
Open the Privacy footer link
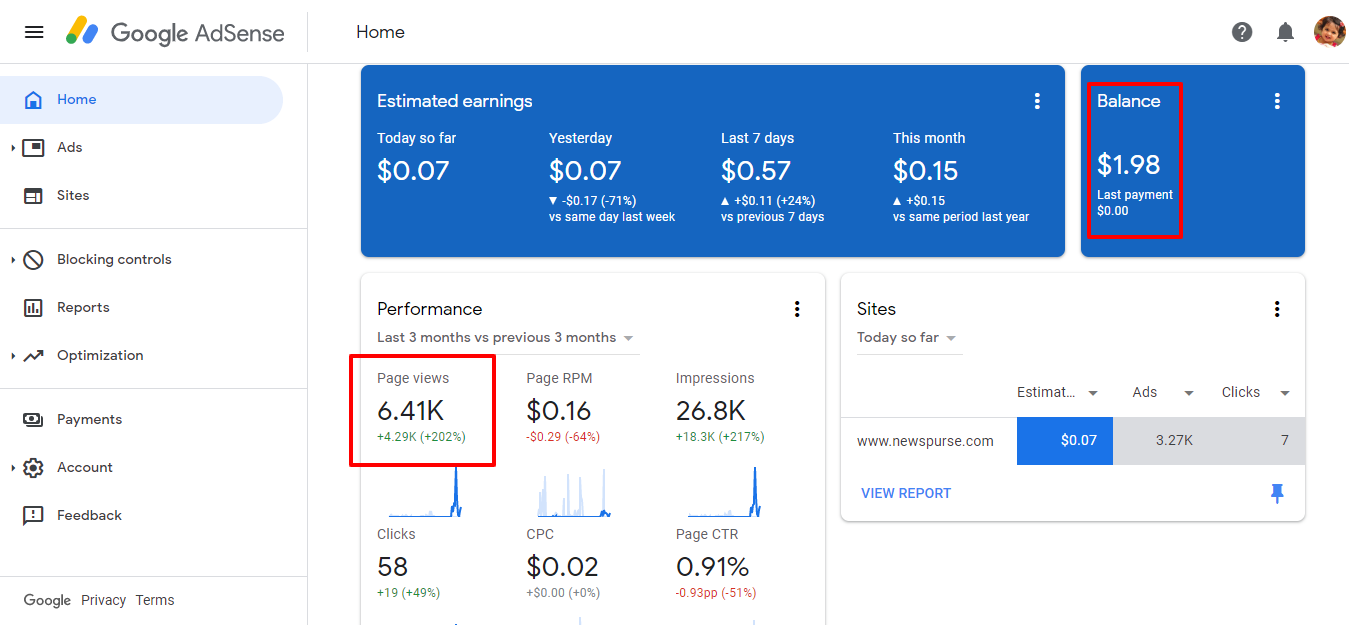104,601
